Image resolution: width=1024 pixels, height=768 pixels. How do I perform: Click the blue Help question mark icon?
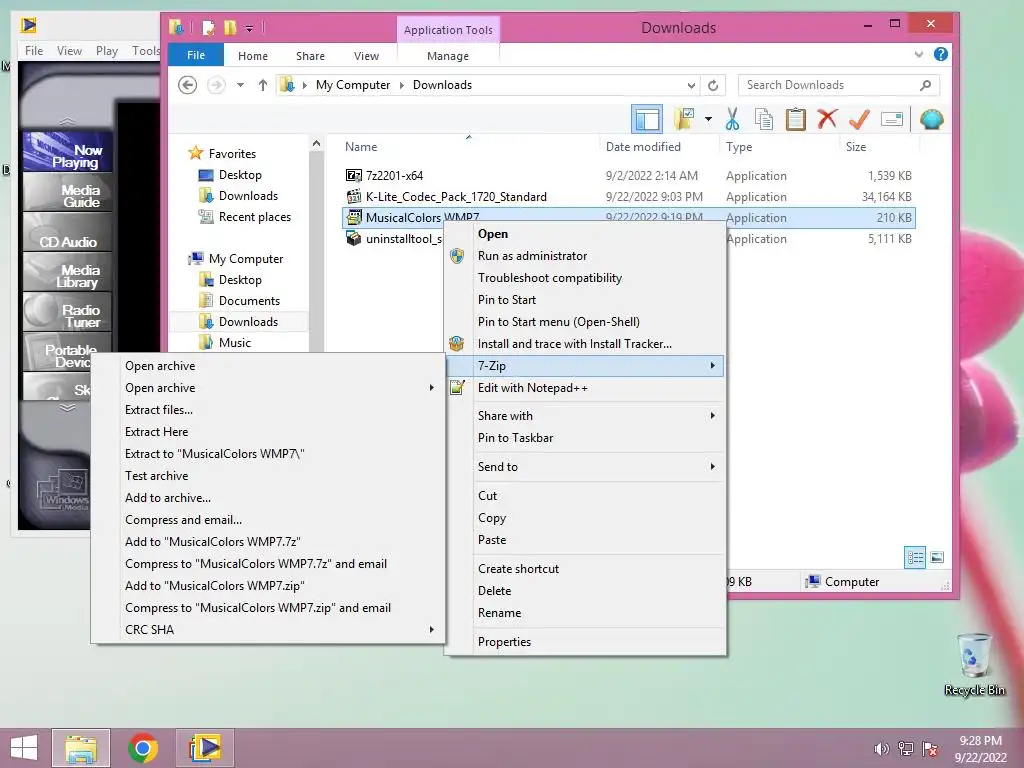coord(940,54)
